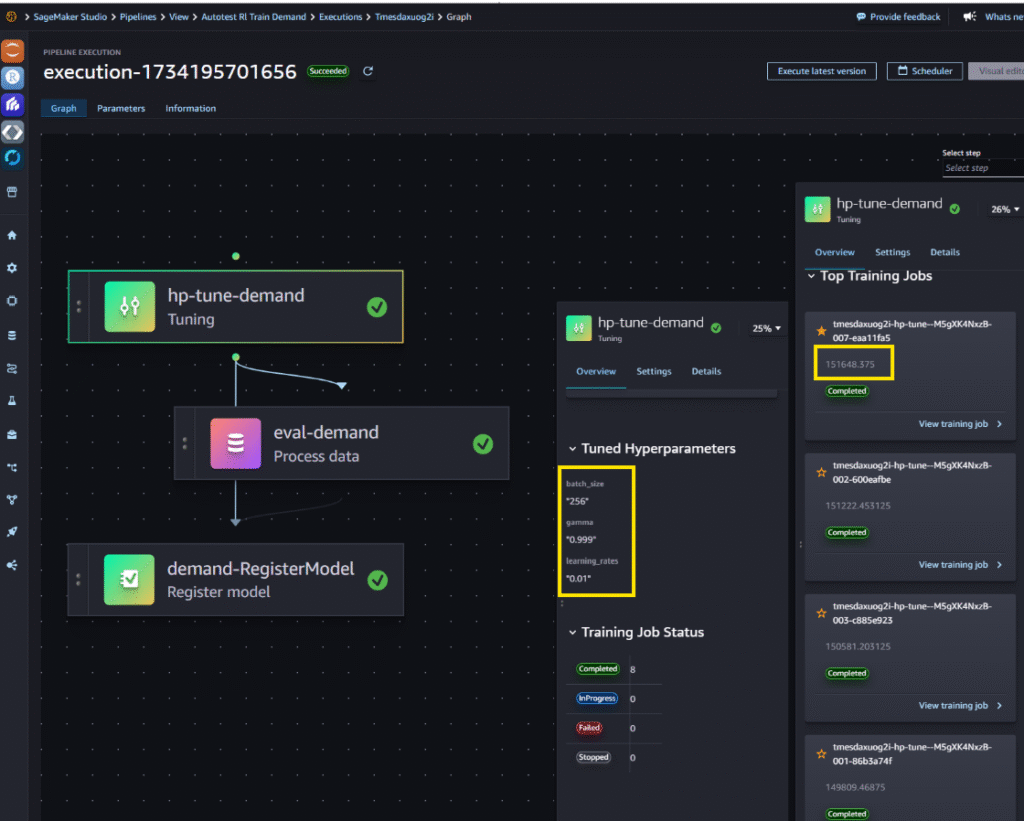Click the eval-demand database step icon
1024x821 pixels.
pyautogui.click(x=236, y=444)
